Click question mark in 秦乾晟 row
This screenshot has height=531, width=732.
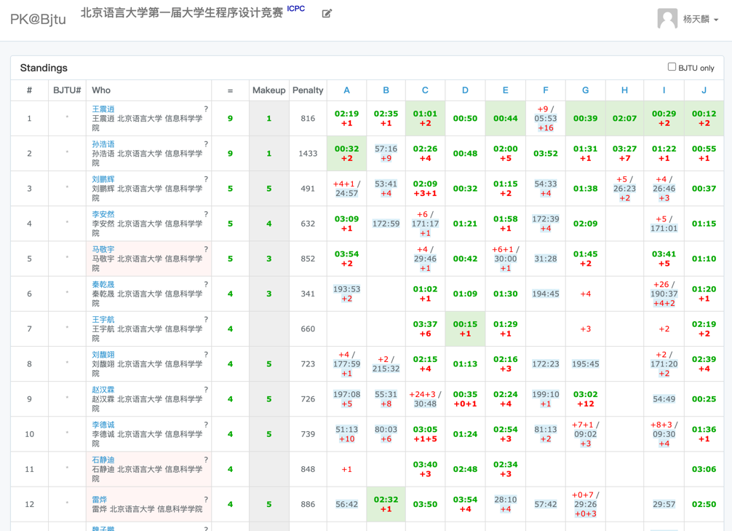coord(206,284)
